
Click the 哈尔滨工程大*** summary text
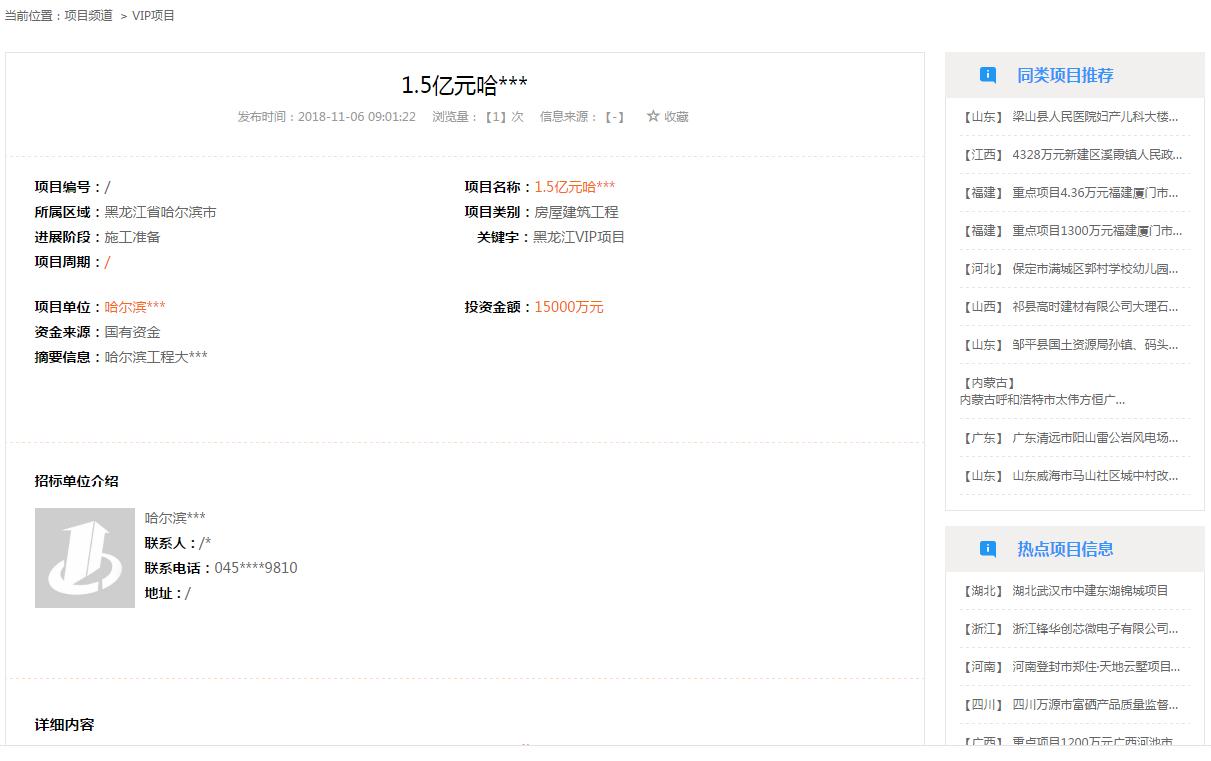(x=156, y=356)
